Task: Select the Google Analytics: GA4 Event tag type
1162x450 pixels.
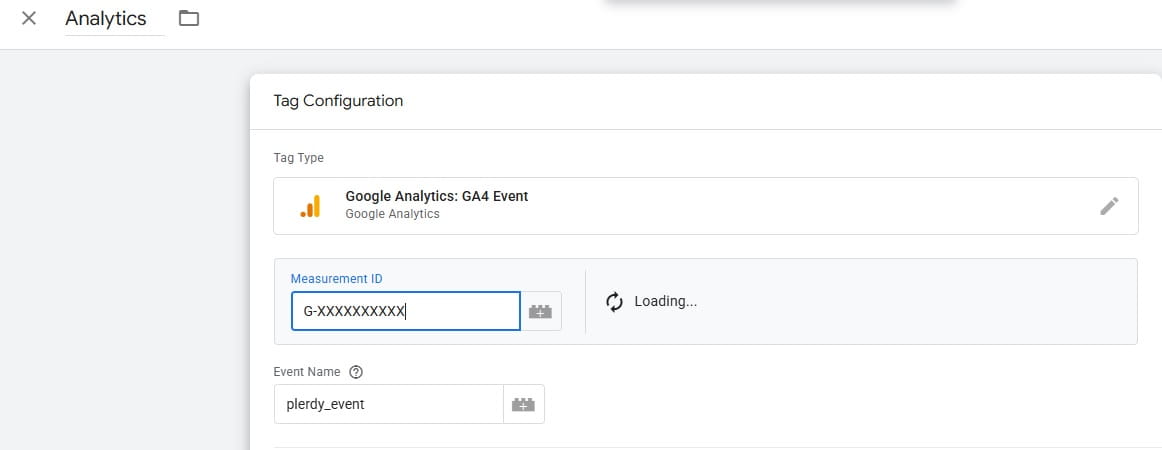Action: pyautogui.click(x=706, y=206)
